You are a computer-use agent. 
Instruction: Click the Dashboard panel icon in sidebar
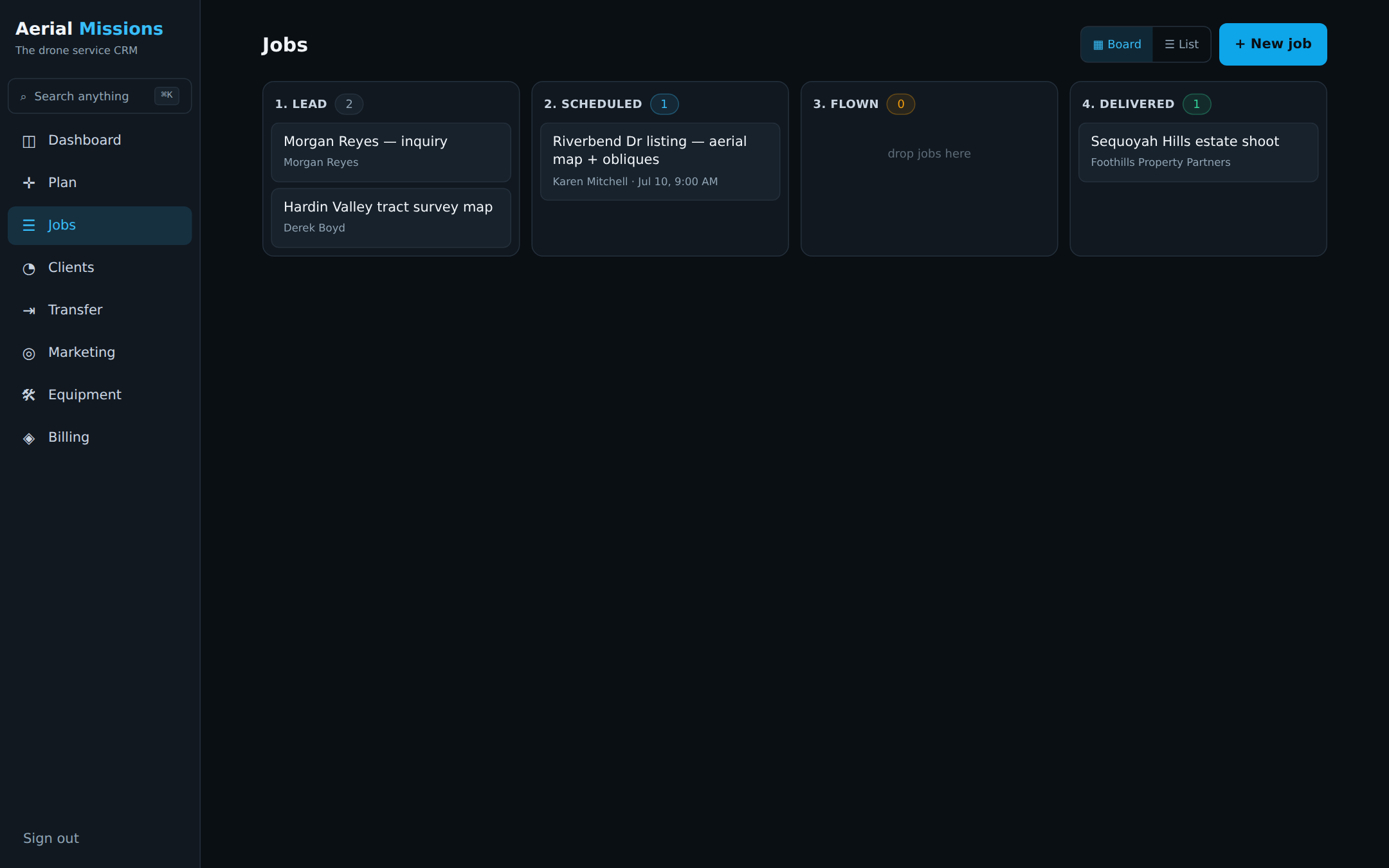click(x=29, y=141)
